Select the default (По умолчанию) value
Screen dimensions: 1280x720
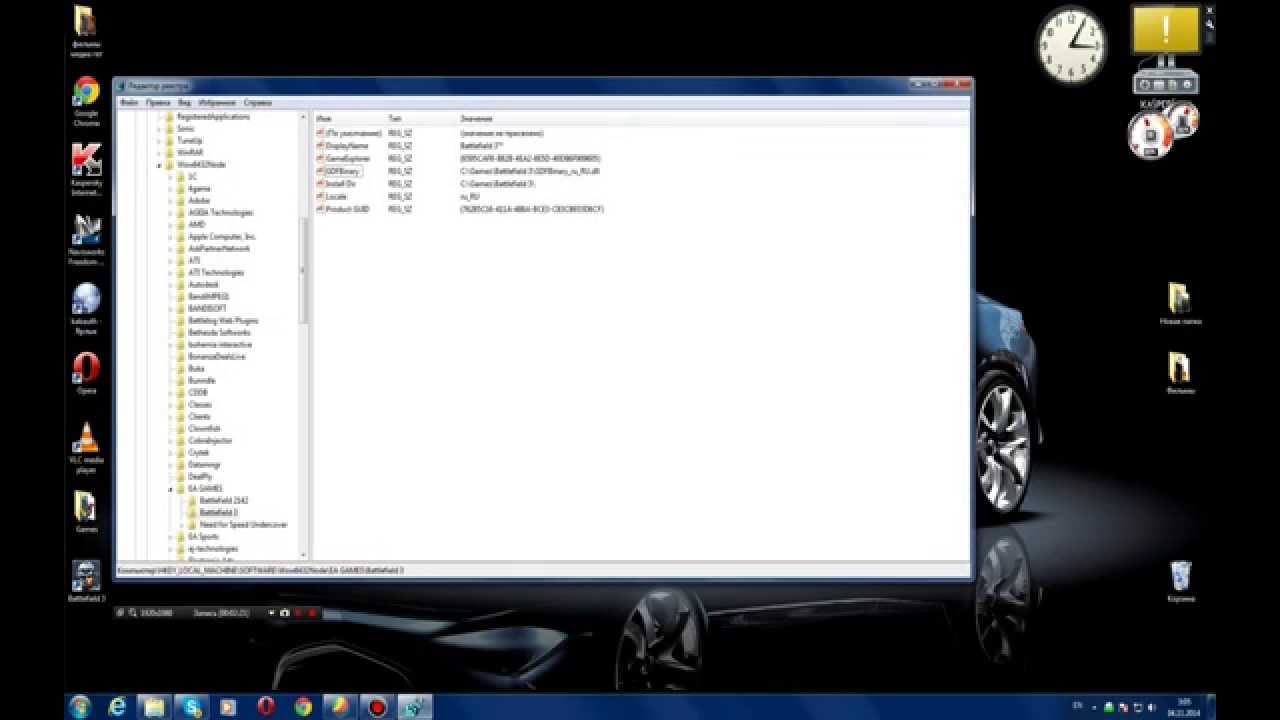pos(353,133)
